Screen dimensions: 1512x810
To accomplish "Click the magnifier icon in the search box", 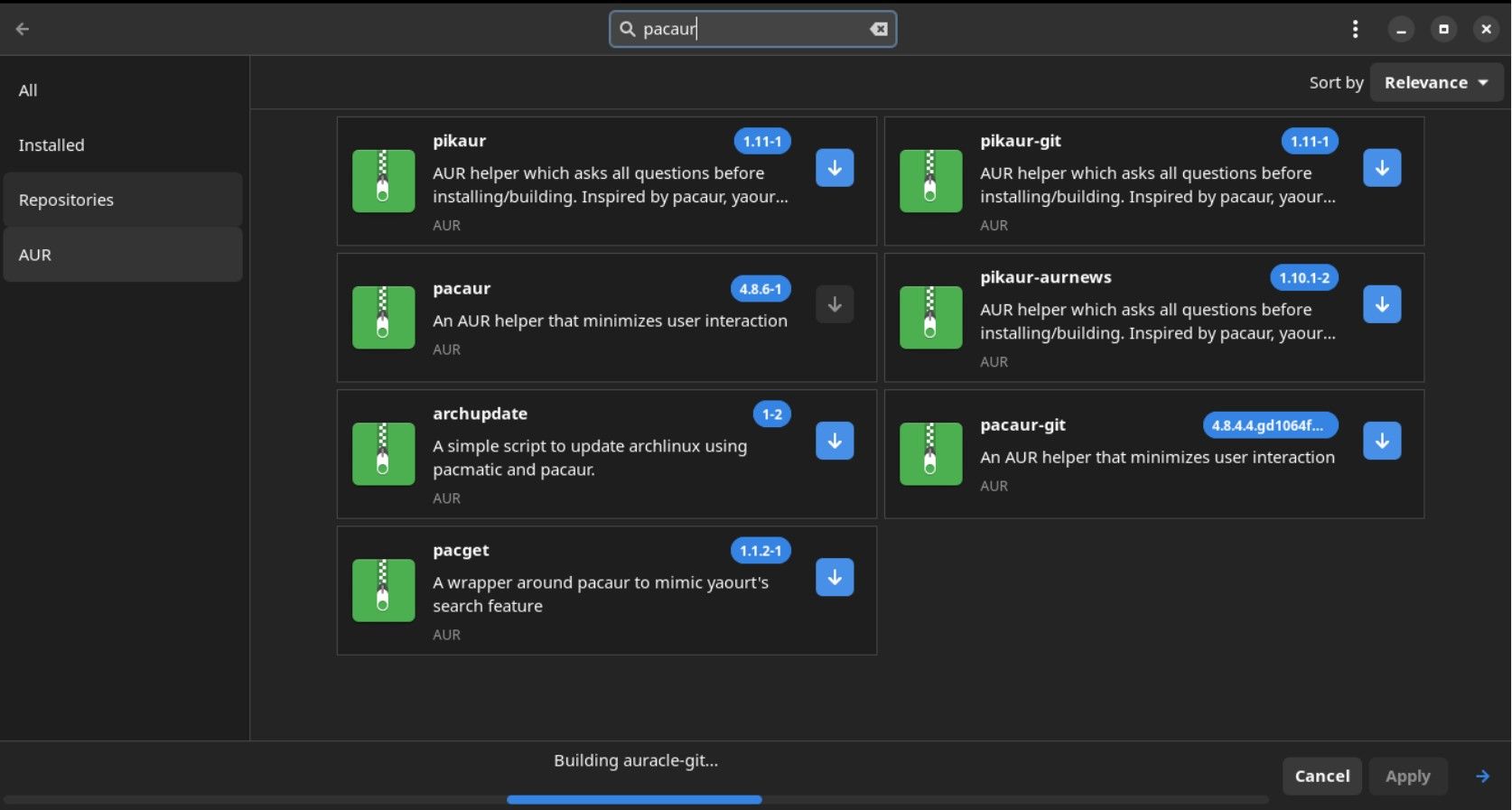I will click(627, 29).
